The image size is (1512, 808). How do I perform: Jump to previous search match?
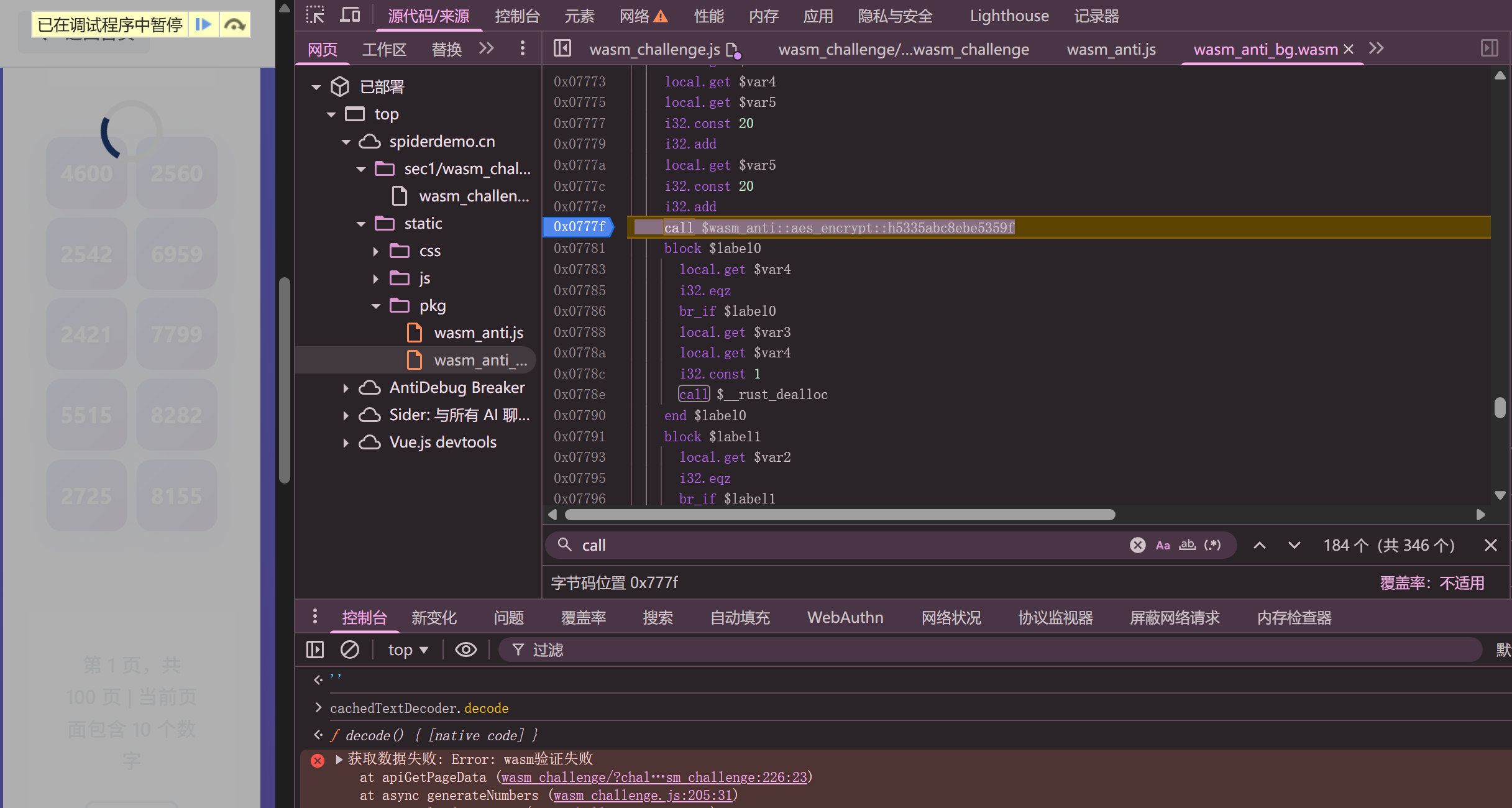(x=1260, y=545)
